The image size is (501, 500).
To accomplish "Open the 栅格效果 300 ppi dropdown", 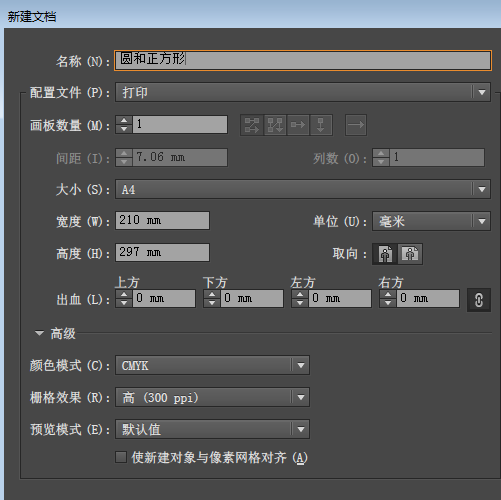I will [212, 397].
